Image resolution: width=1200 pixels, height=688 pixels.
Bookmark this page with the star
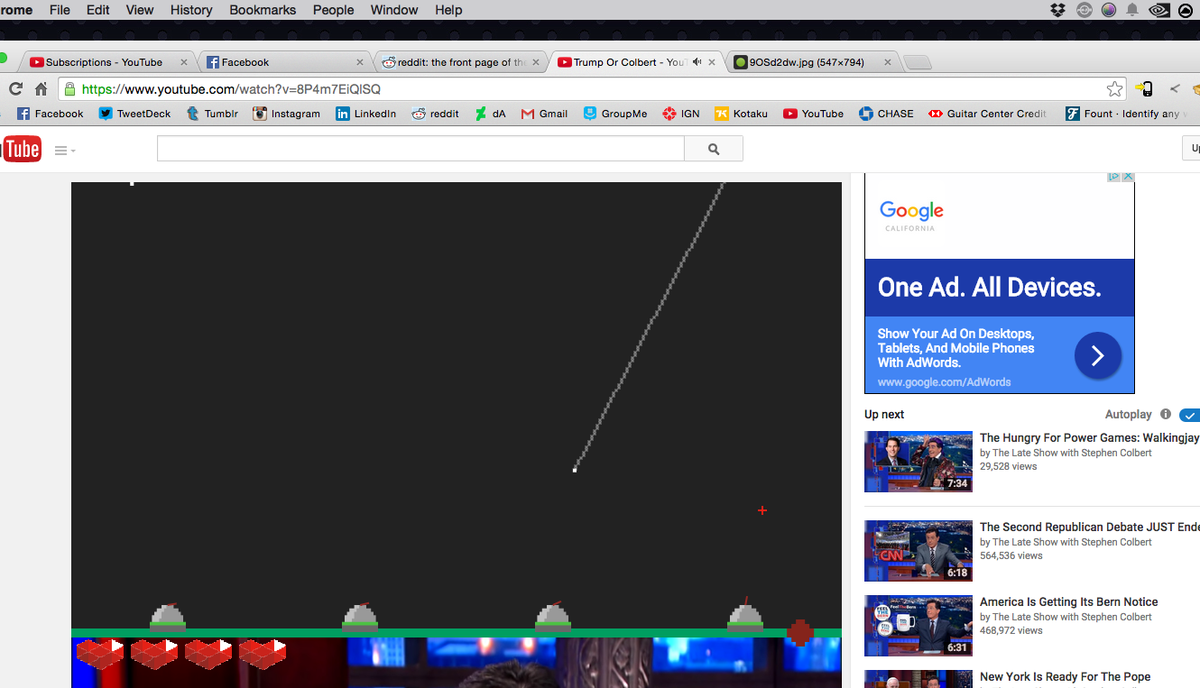1115,89
